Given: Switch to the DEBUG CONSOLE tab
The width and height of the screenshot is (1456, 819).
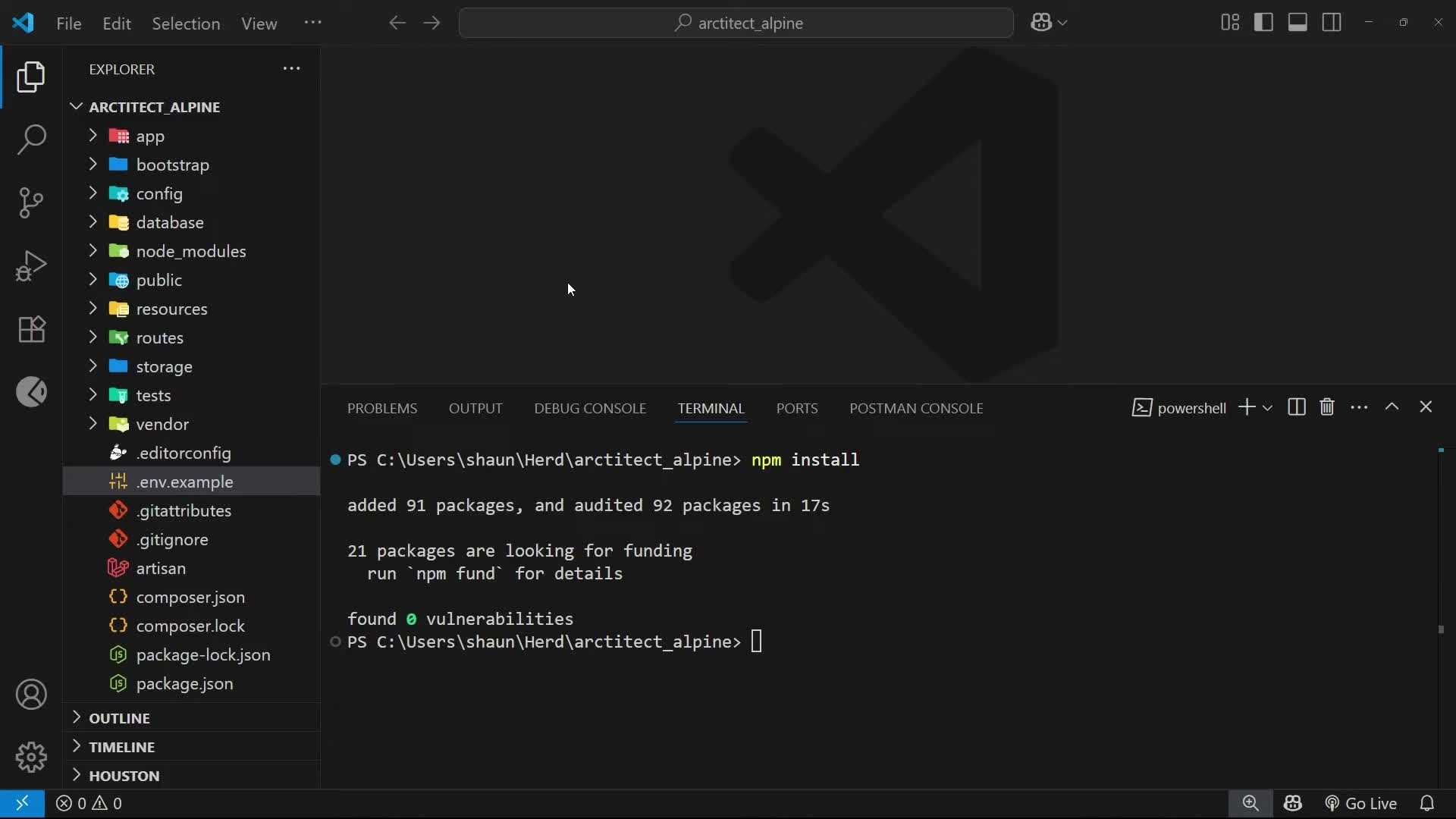Looking at the screenshot, I should [x=589, y=408].
